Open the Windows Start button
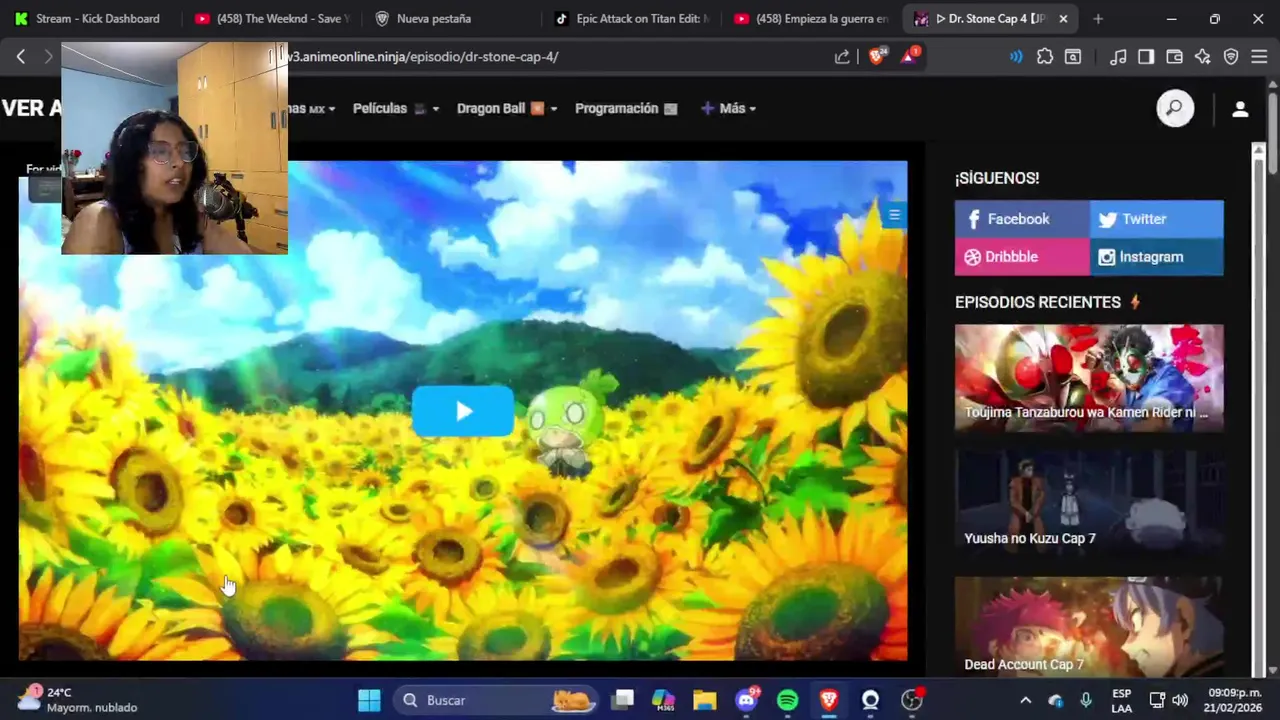The width and height of the screenshot is (1280, 720). (369, 700)
